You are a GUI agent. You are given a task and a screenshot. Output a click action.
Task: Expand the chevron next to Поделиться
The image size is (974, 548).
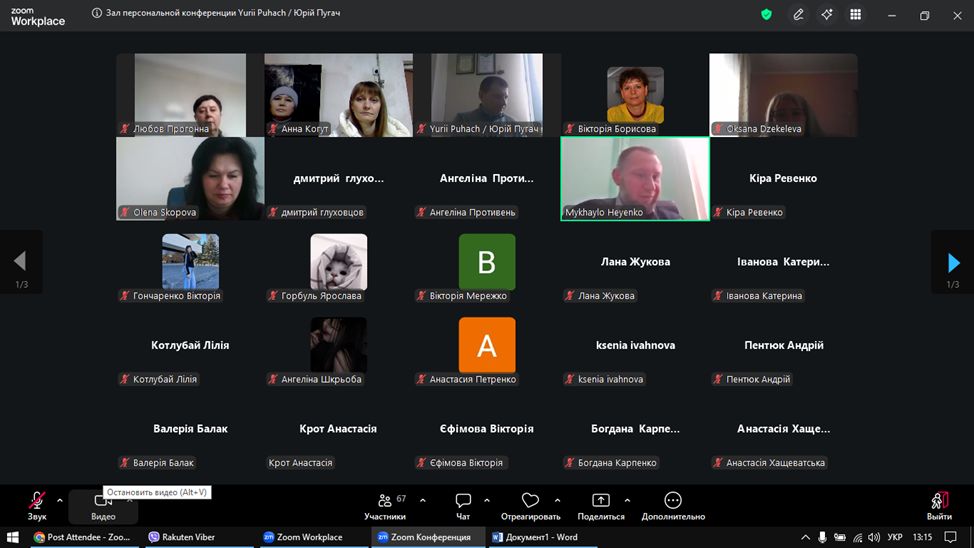point(627,500)
